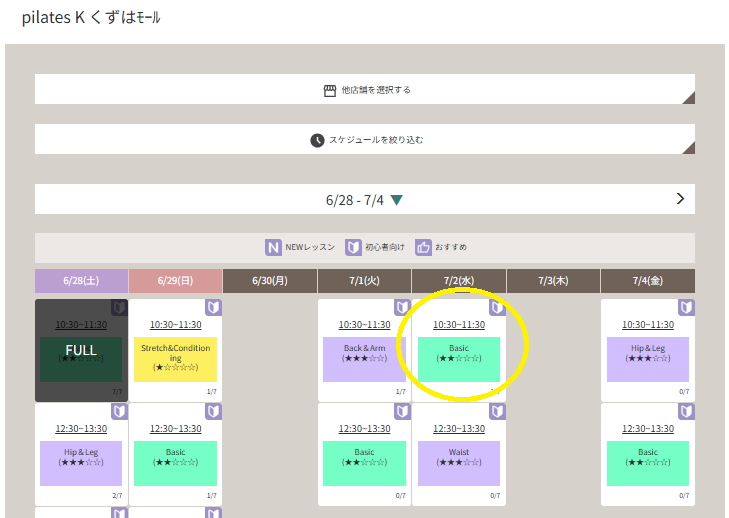Viewport: 729px width, 518px height.
Task: Expand the スケジュールを絞り込む filter panel
Action: tap(364, 140)
